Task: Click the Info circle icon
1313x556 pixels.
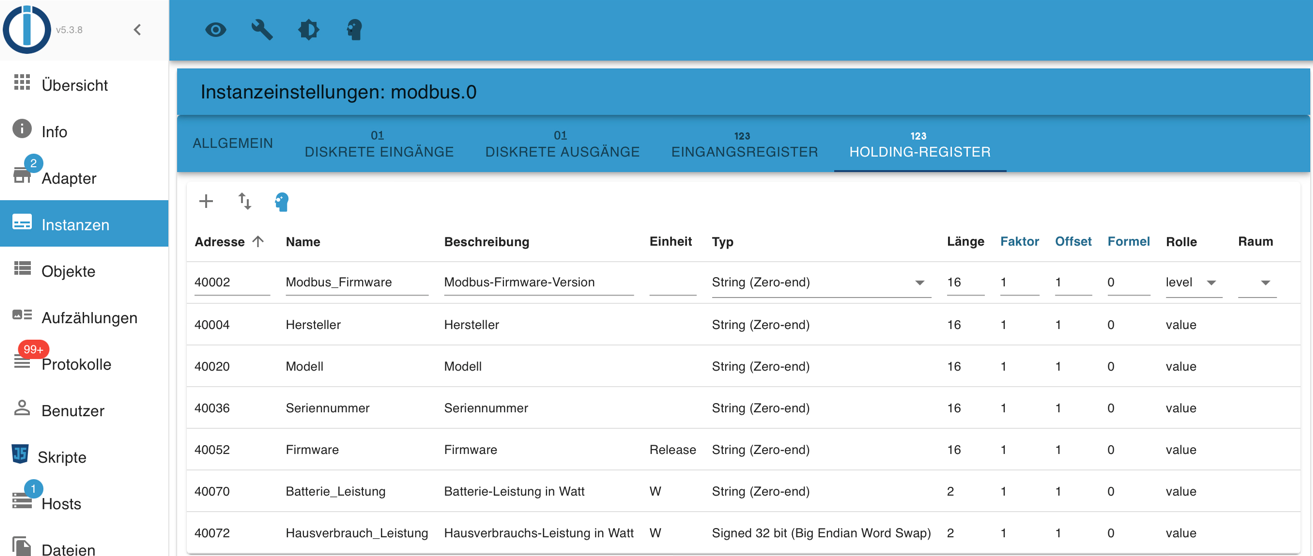Action: (22, 130)
